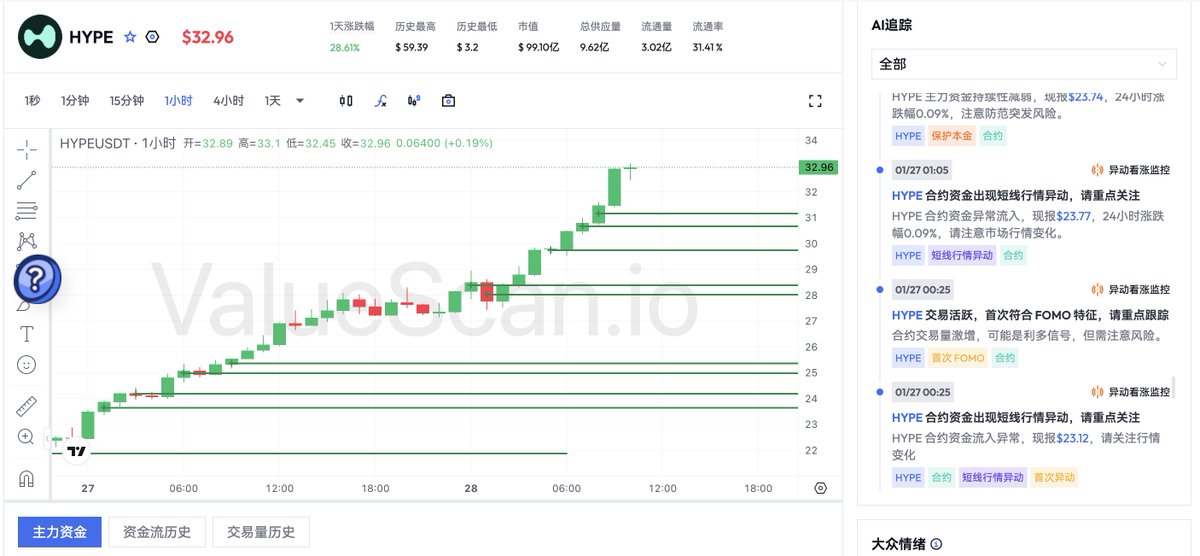Select the text annotation T tool
Viewport: 1200px width, 556px height.
coord(27,333)
